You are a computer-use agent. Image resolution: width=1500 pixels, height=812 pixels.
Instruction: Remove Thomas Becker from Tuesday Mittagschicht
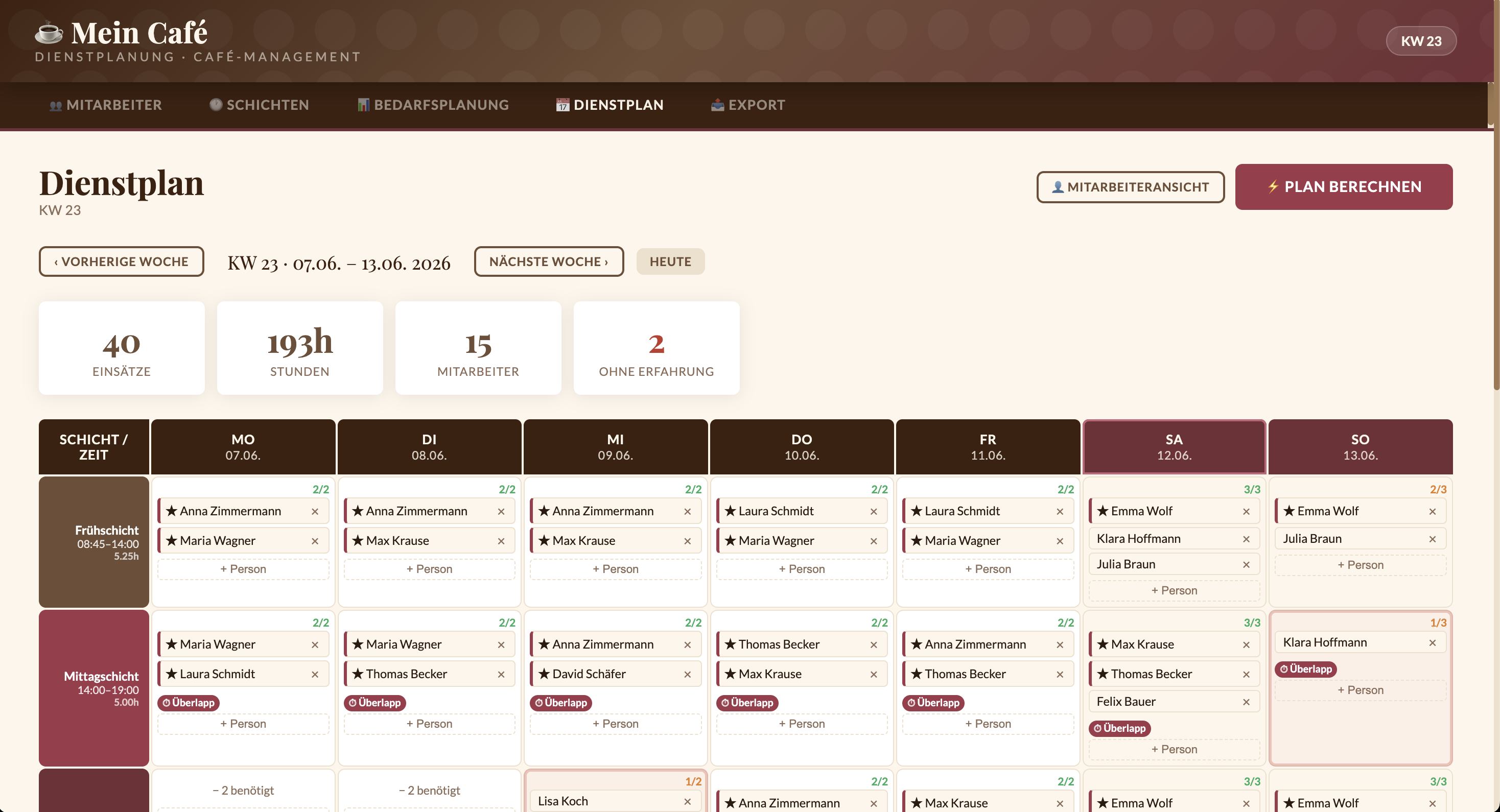pos(501,674)
